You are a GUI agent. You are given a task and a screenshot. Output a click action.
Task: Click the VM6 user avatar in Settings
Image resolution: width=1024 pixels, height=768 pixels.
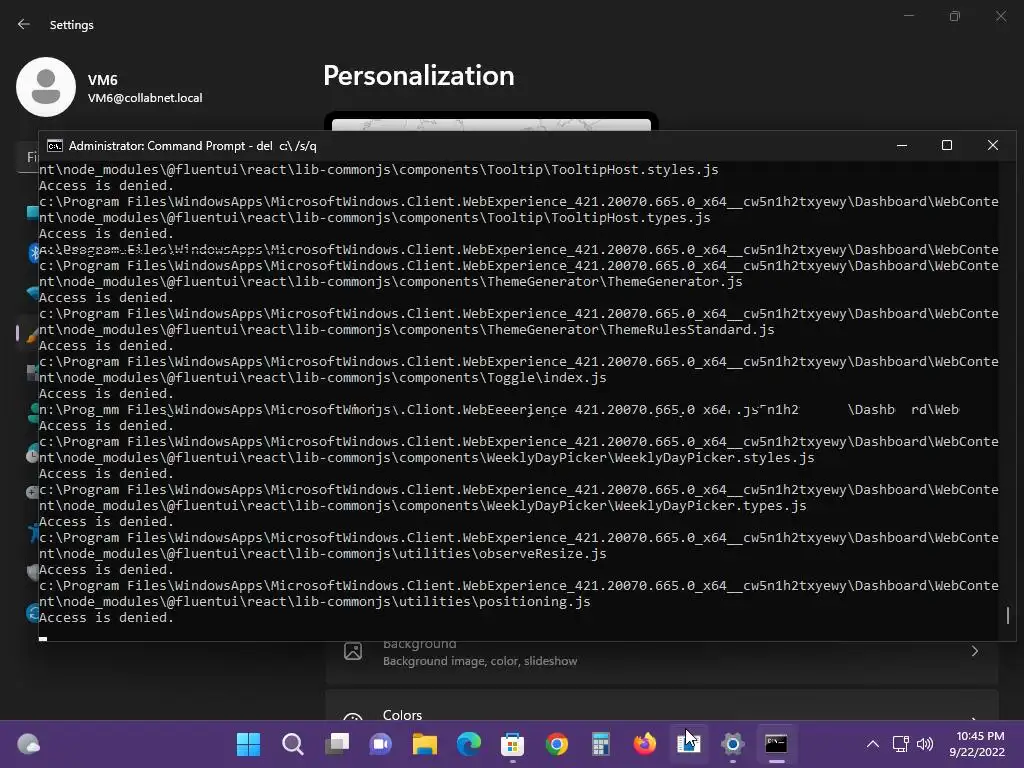46,87
